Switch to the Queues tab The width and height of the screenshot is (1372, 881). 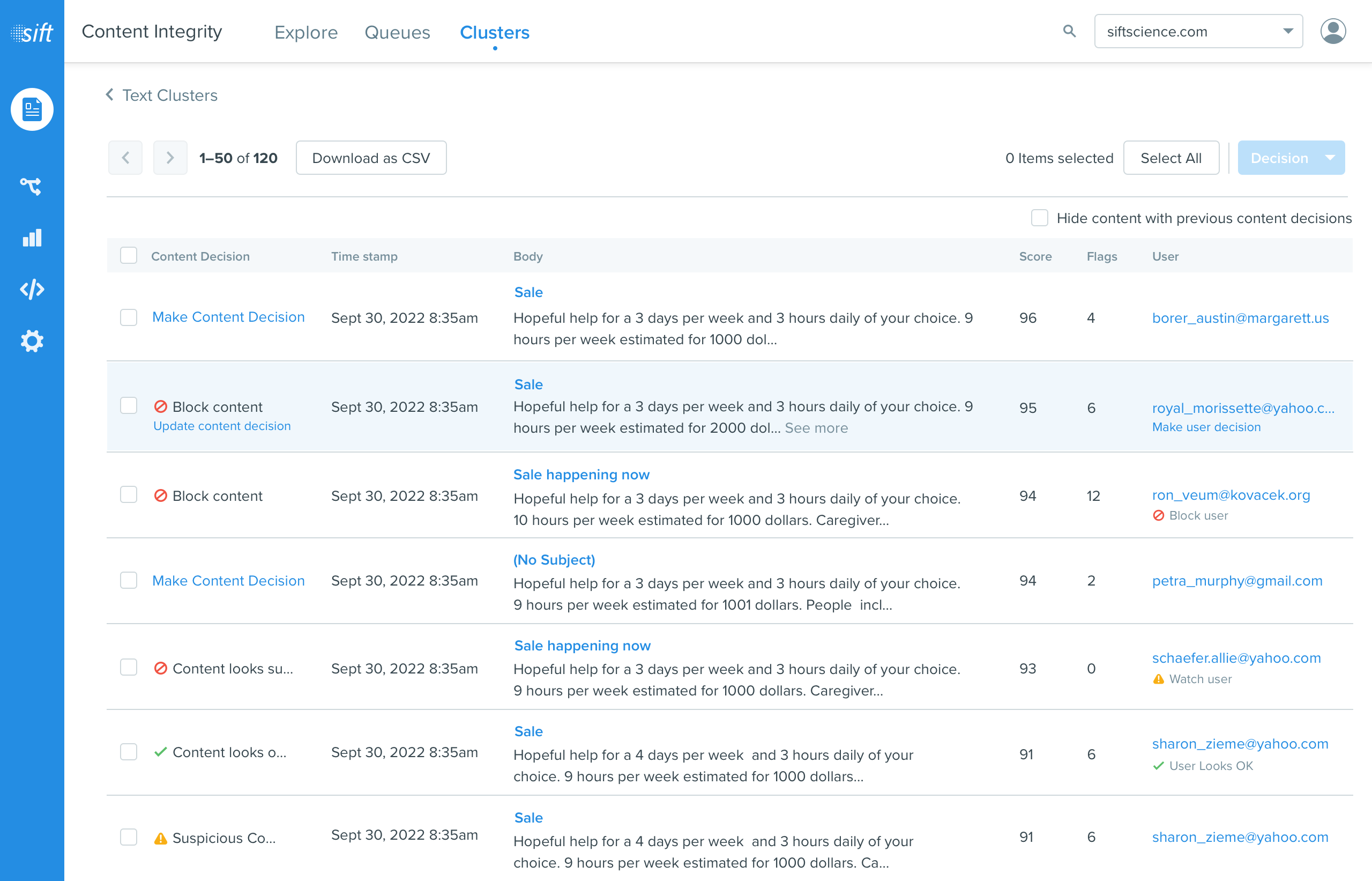[x=397, y=33]
